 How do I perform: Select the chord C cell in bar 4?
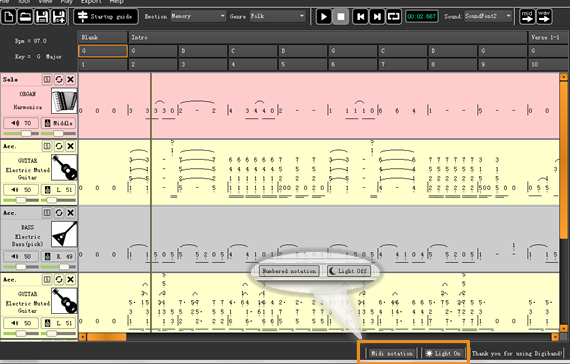253,51
